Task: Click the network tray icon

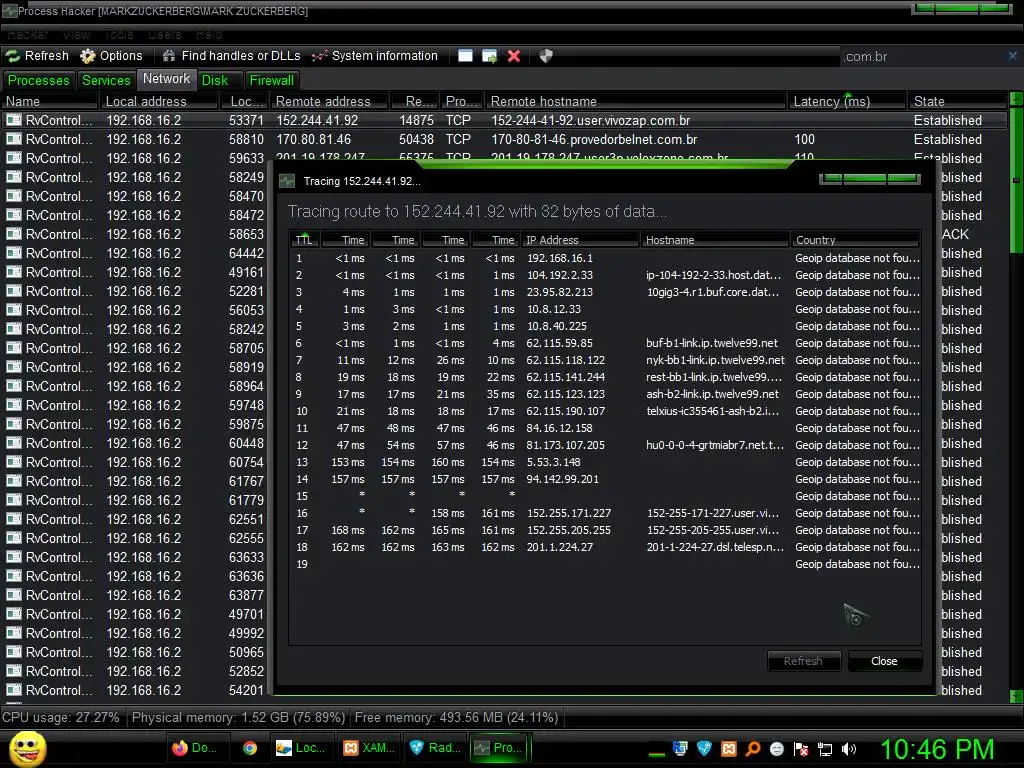Action: coord(825,749)
